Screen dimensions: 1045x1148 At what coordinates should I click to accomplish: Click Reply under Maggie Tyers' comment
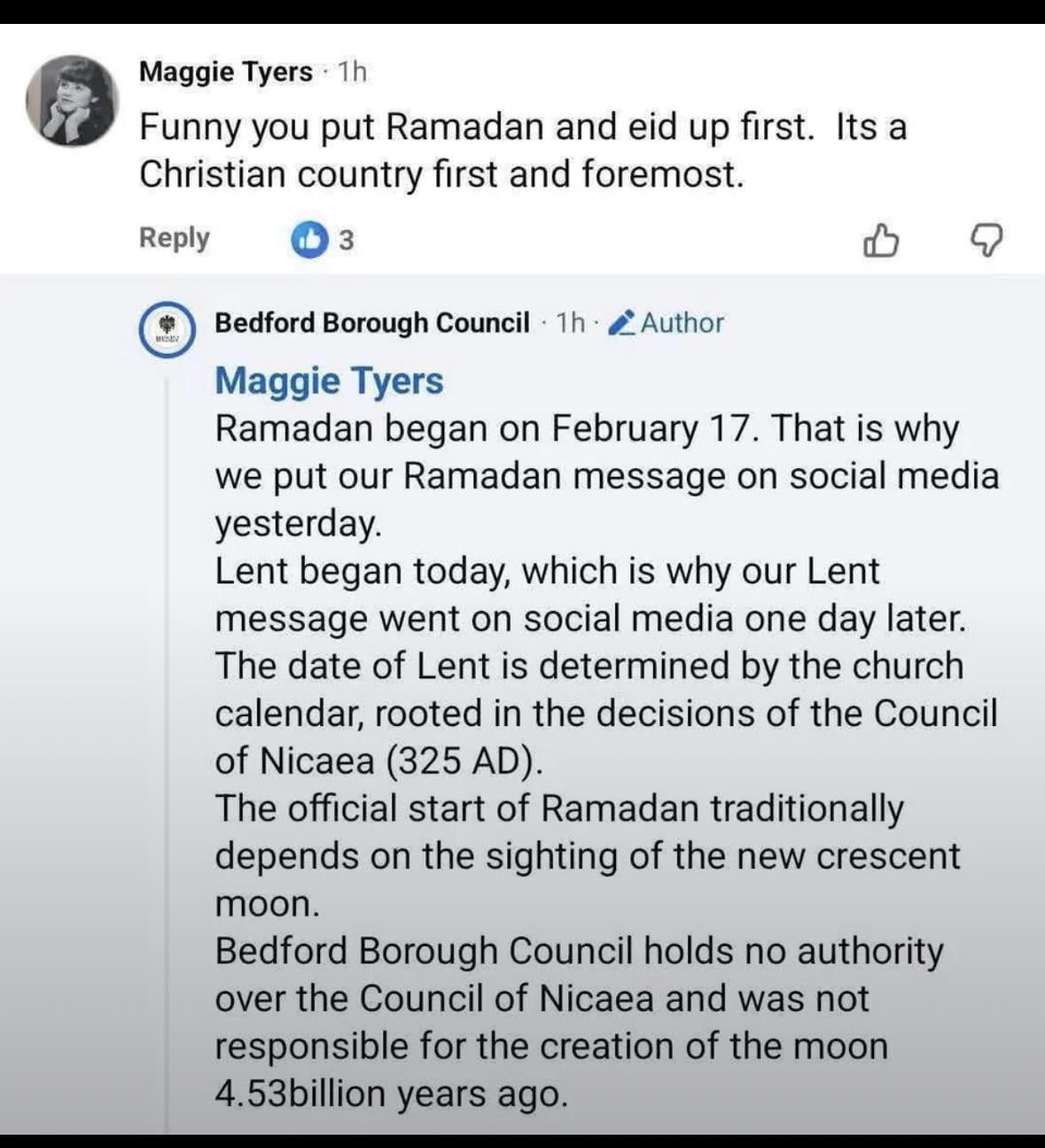[x=174, y=238]
